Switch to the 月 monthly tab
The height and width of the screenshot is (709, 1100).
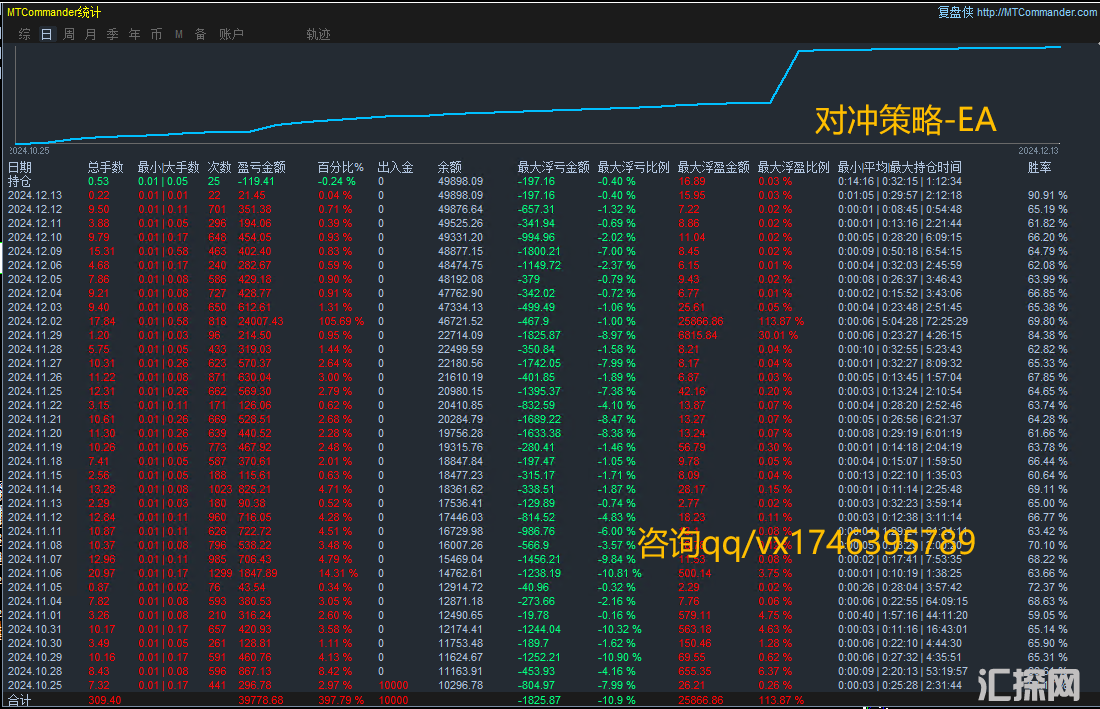91,34
